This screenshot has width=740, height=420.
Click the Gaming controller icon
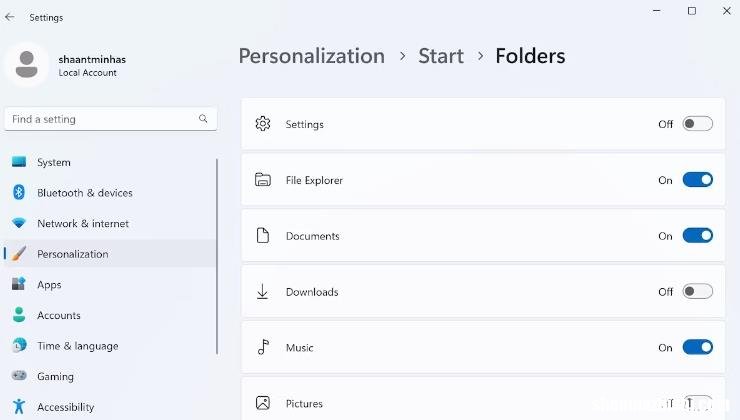point(19,376)
